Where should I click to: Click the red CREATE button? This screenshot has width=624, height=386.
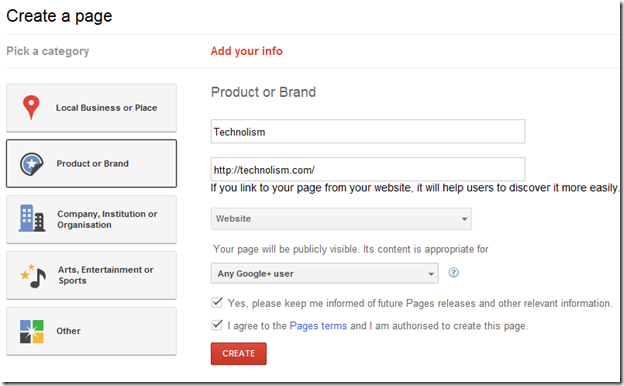coord(238,353)
